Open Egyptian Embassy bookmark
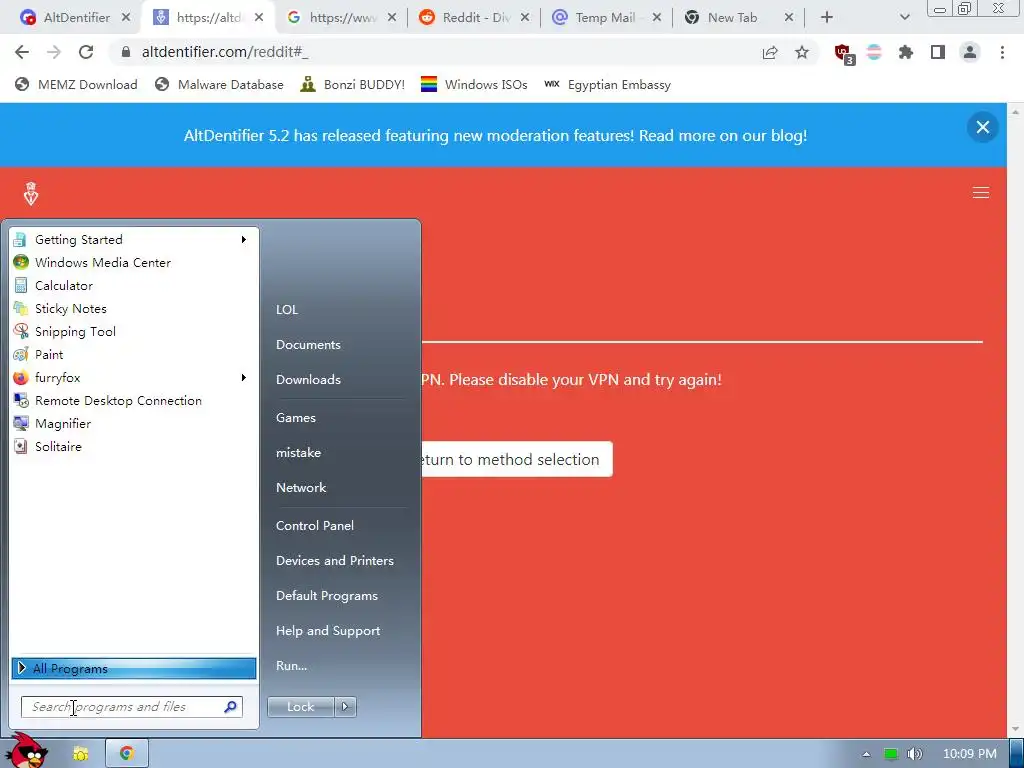This screenshot has width=1024, height=768. coord(607,84)
